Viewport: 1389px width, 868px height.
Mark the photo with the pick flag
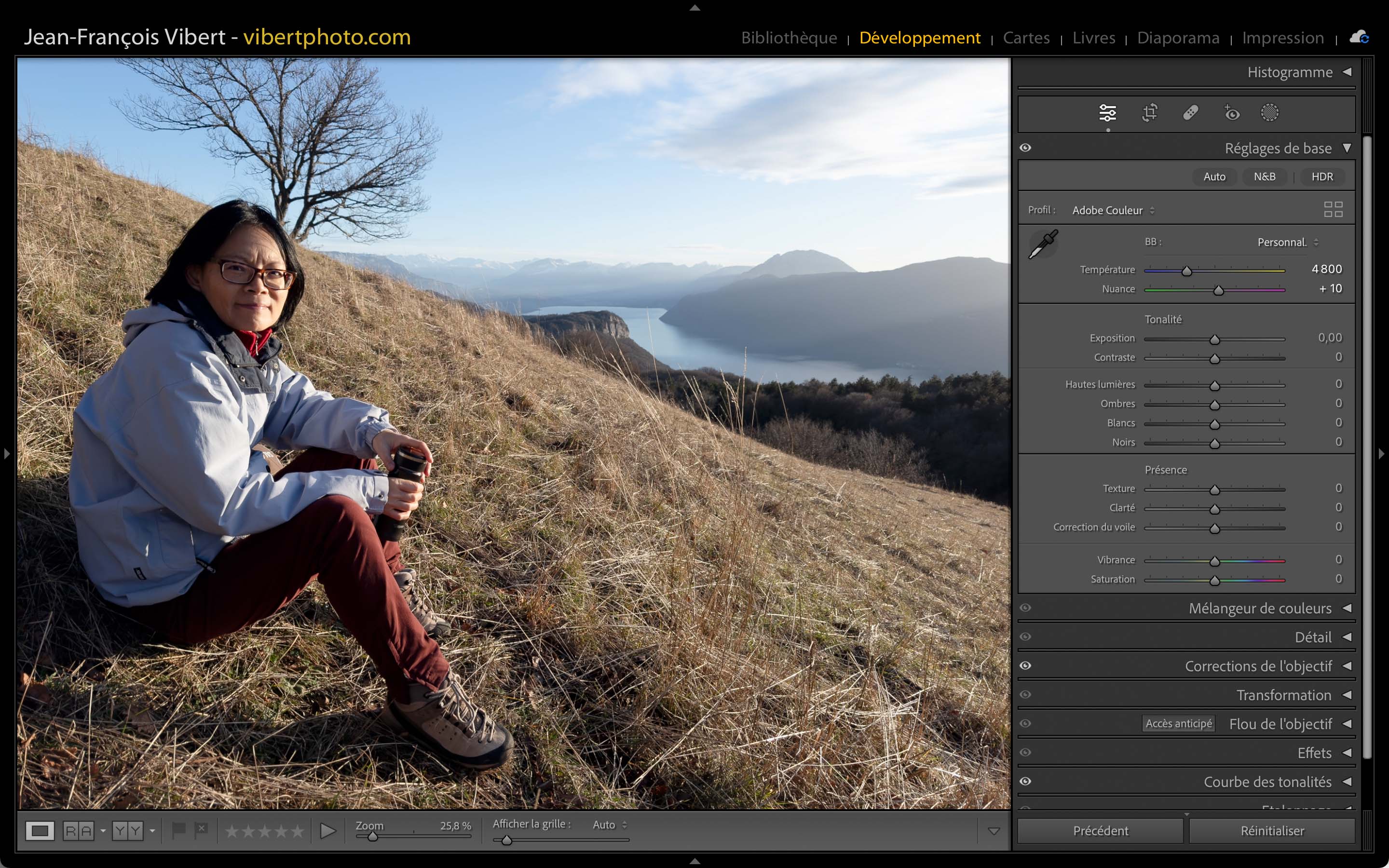point(178,830)
